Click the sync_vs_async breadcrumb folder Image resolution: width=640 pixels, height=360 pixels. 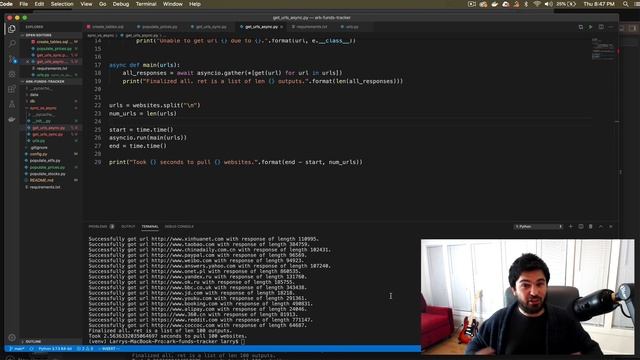100,36
